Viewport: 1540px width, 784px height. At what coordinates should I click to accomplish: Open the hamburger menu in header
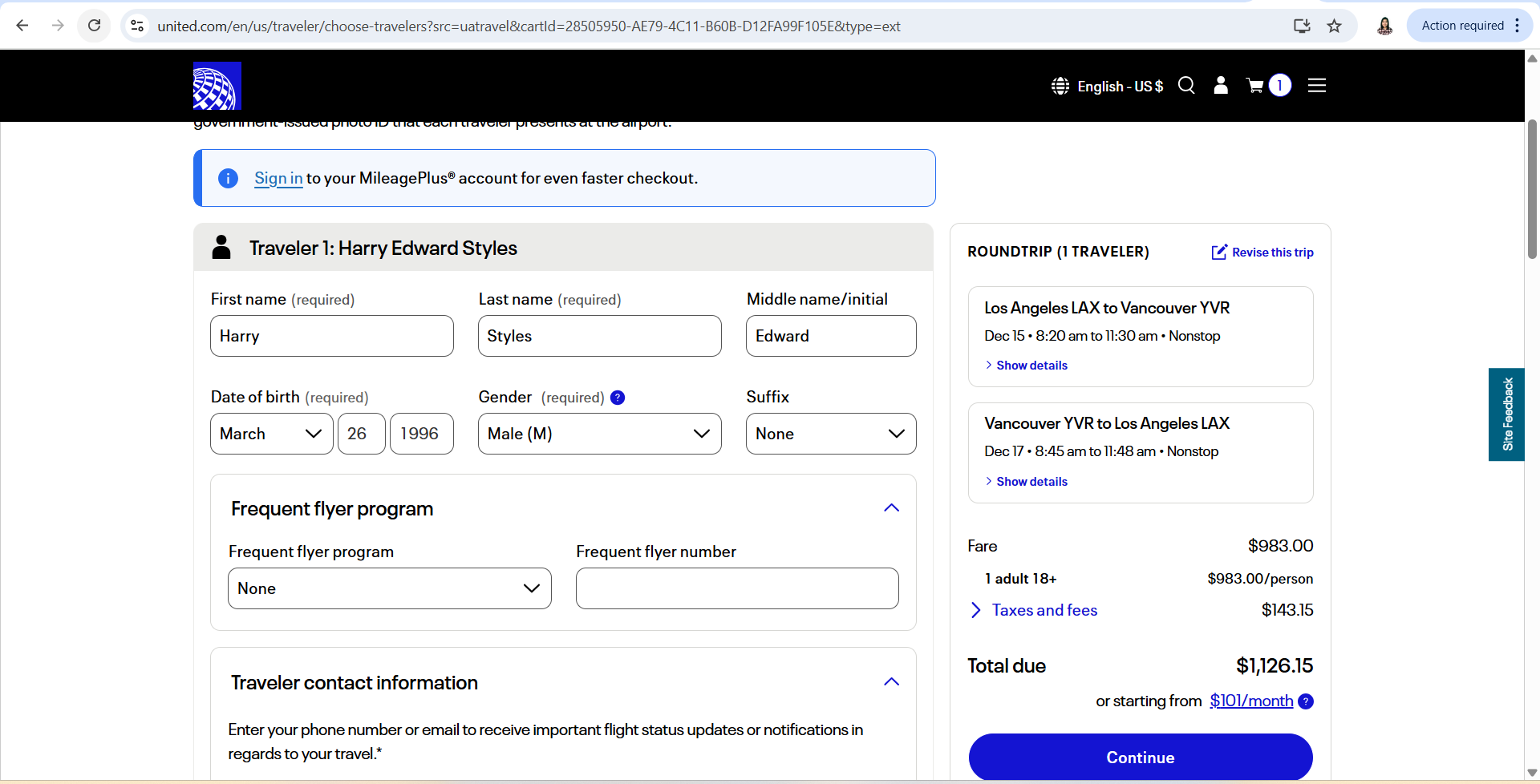1317,86
